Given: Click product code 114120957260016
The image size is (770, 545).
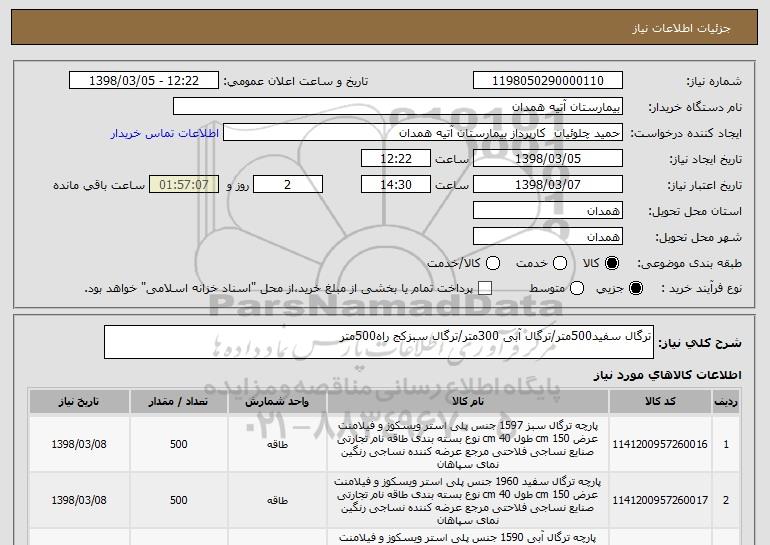Looking at the screenshot, I should 660,444.
